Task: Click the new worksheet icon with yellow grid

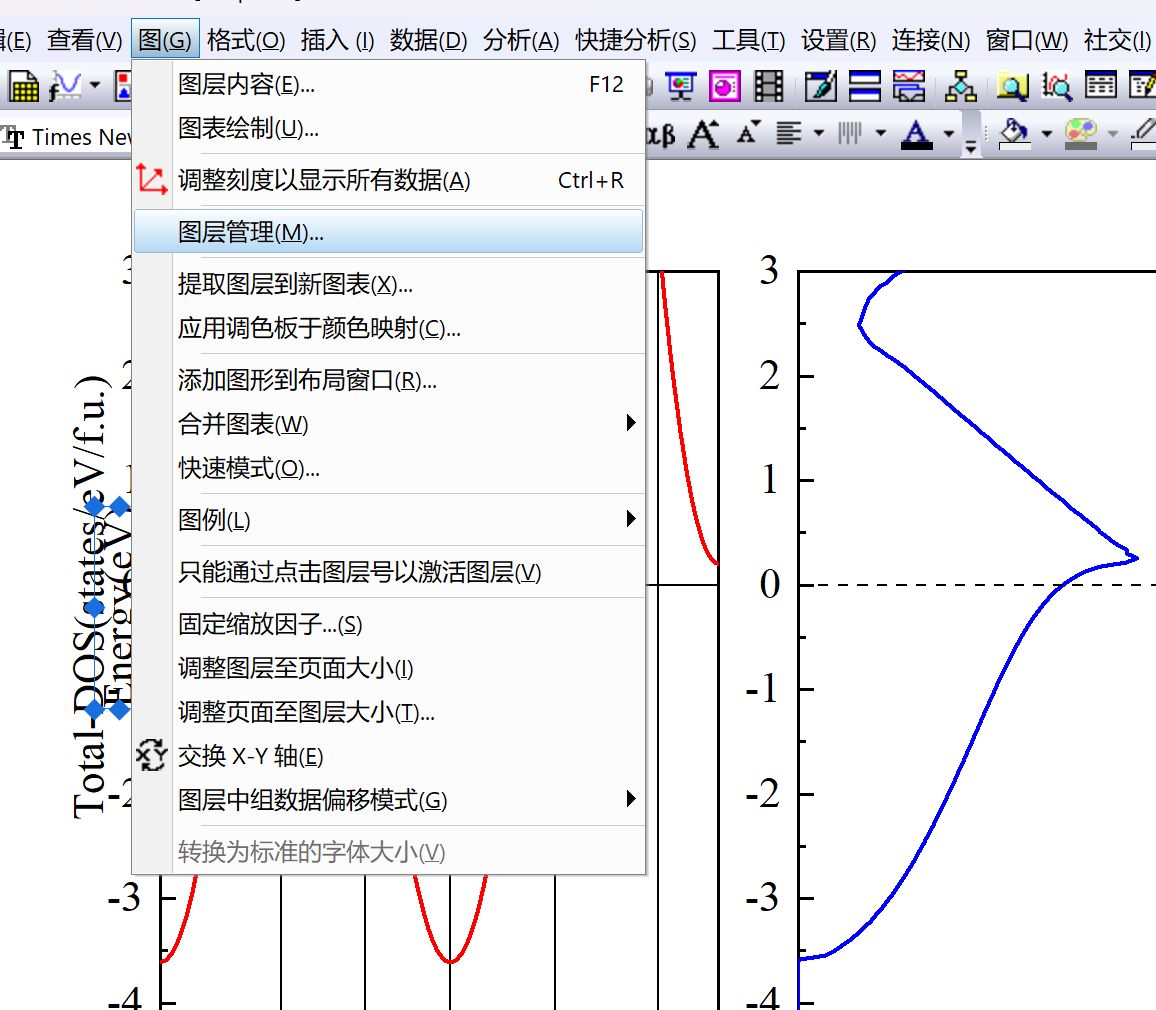Action: [x=23, y=86]
